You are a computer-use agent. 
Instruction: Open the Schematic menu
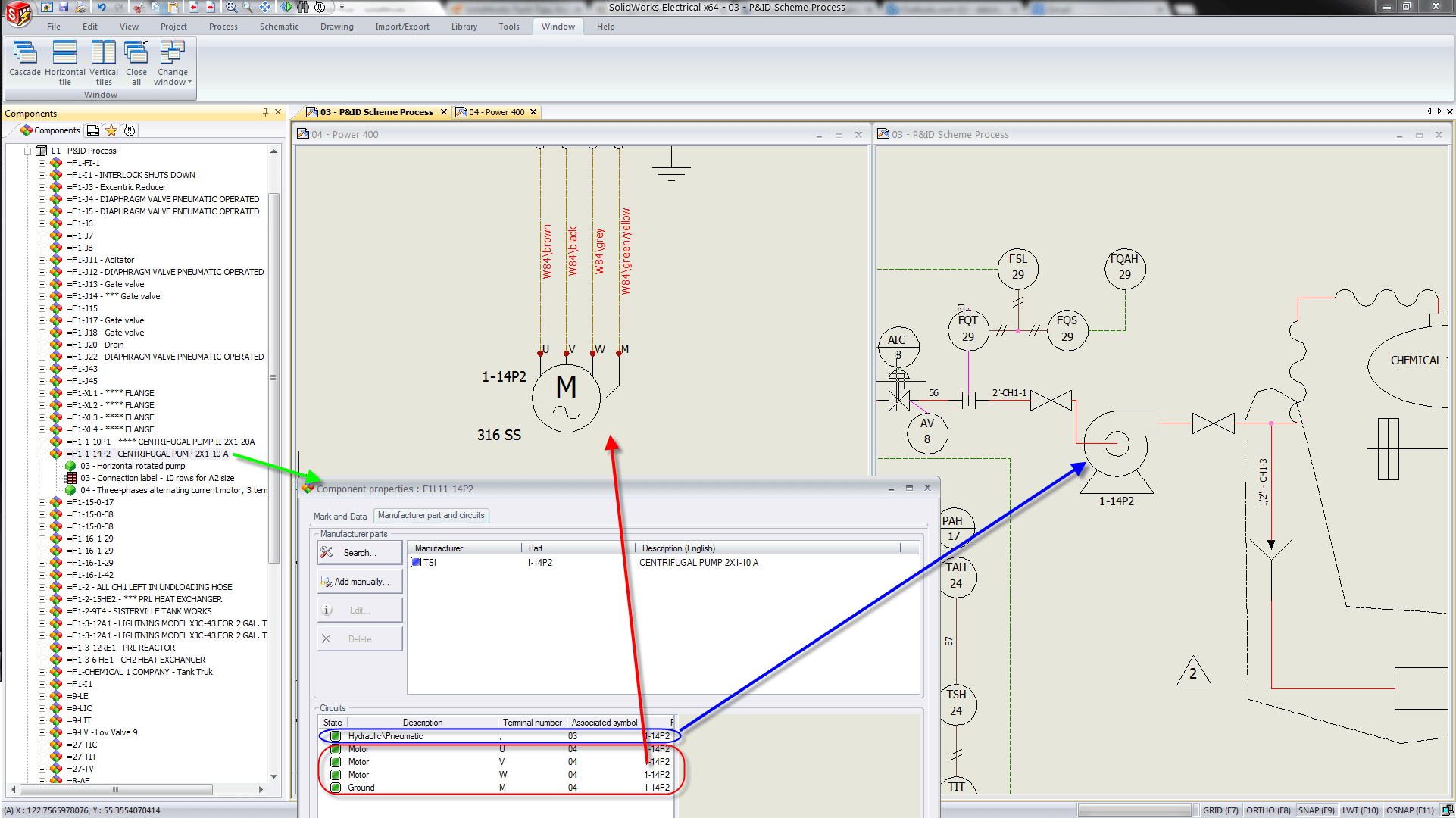(279, 26)
